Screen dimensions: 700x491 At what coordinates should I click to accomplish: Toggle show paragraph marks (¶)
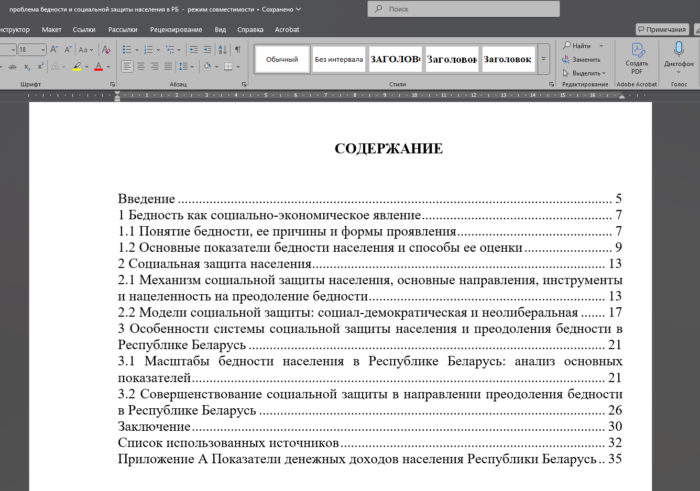(x=238, y=50)
